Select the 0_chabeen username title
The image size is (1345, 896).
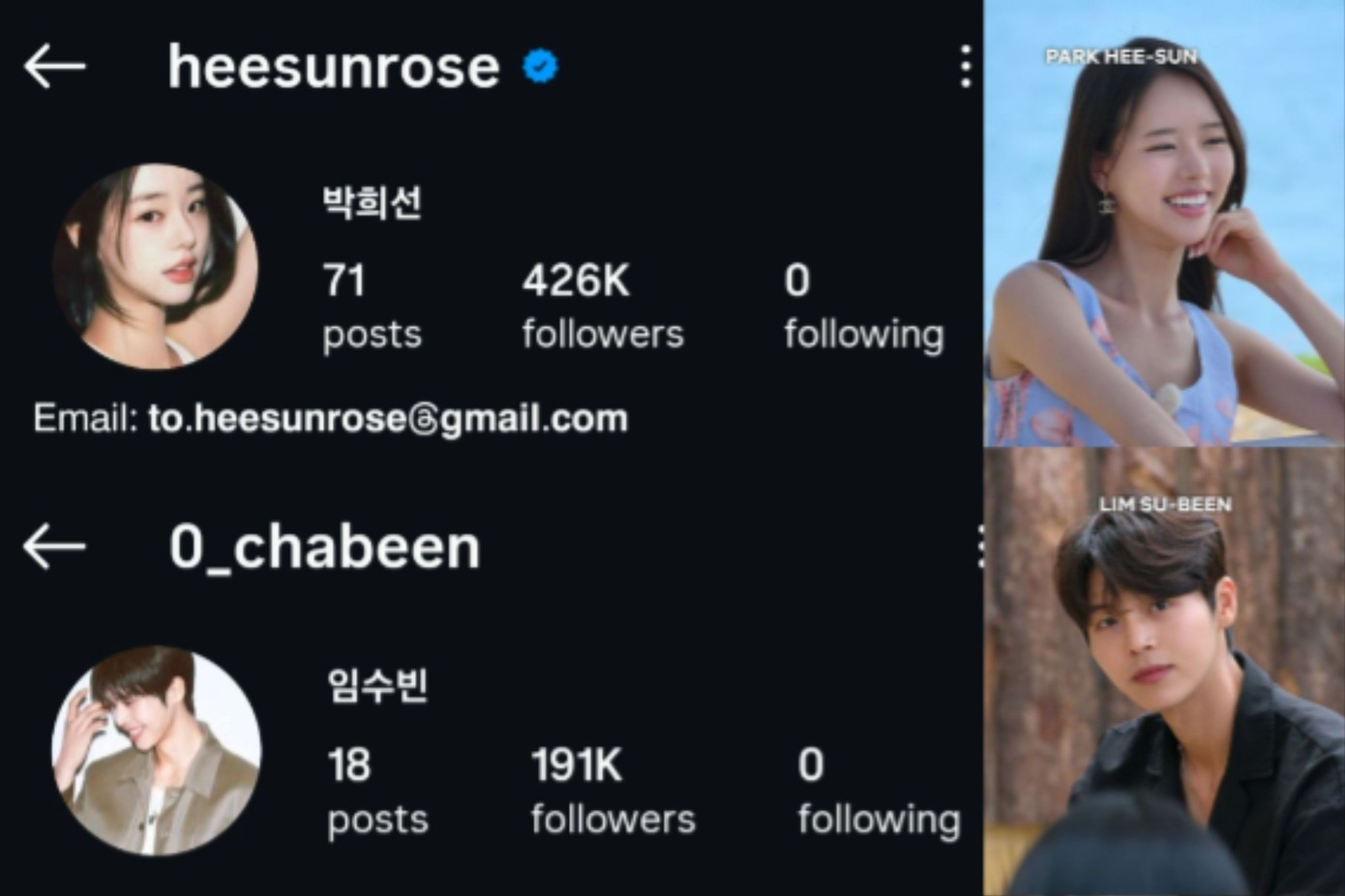(x=325, y=548)
